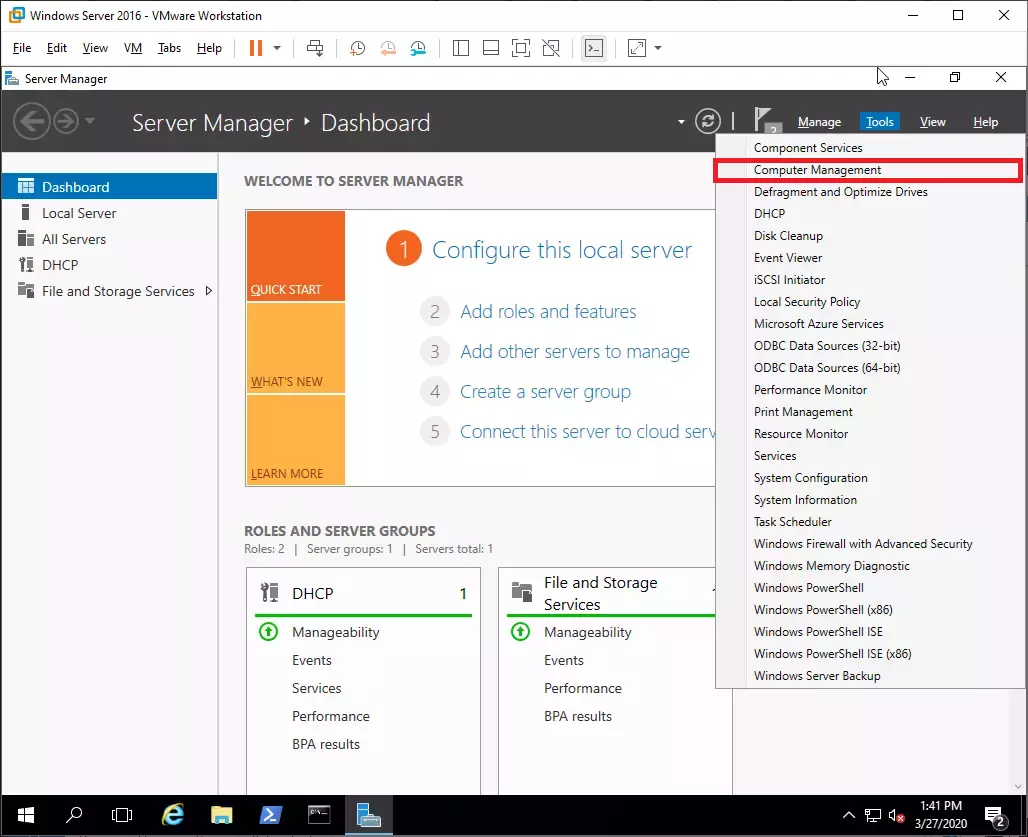Toggle the console view icon in the VMware toolbar
This screenshot has width=1028, height=837.
pos(594,48)
